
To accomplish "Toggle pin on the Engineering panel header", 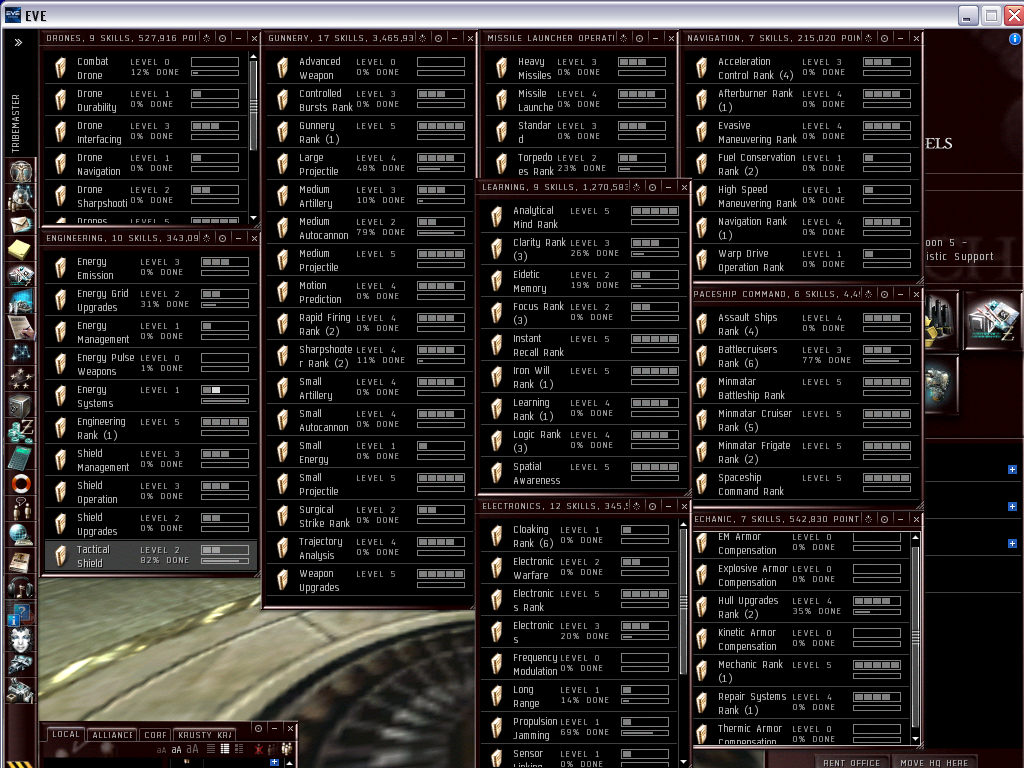I will [206, 238].
